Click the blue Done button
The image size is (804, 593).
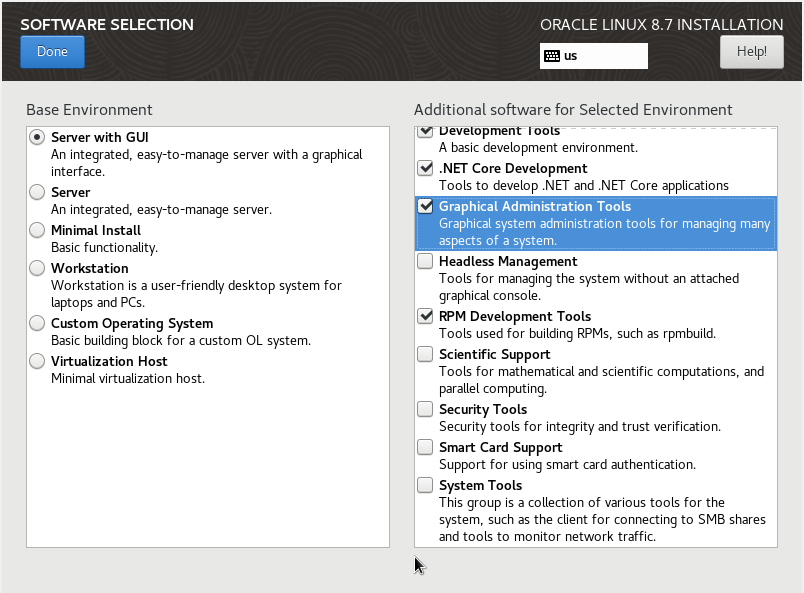point(52,52)
